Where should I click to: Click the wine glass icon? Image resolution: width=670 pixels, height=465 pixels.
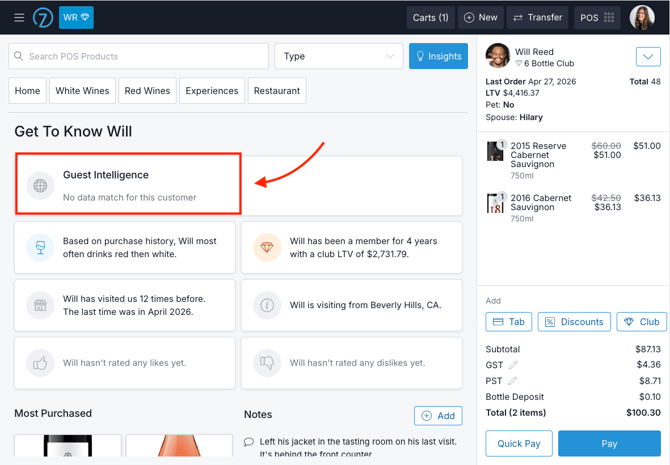tap(40, 247)
